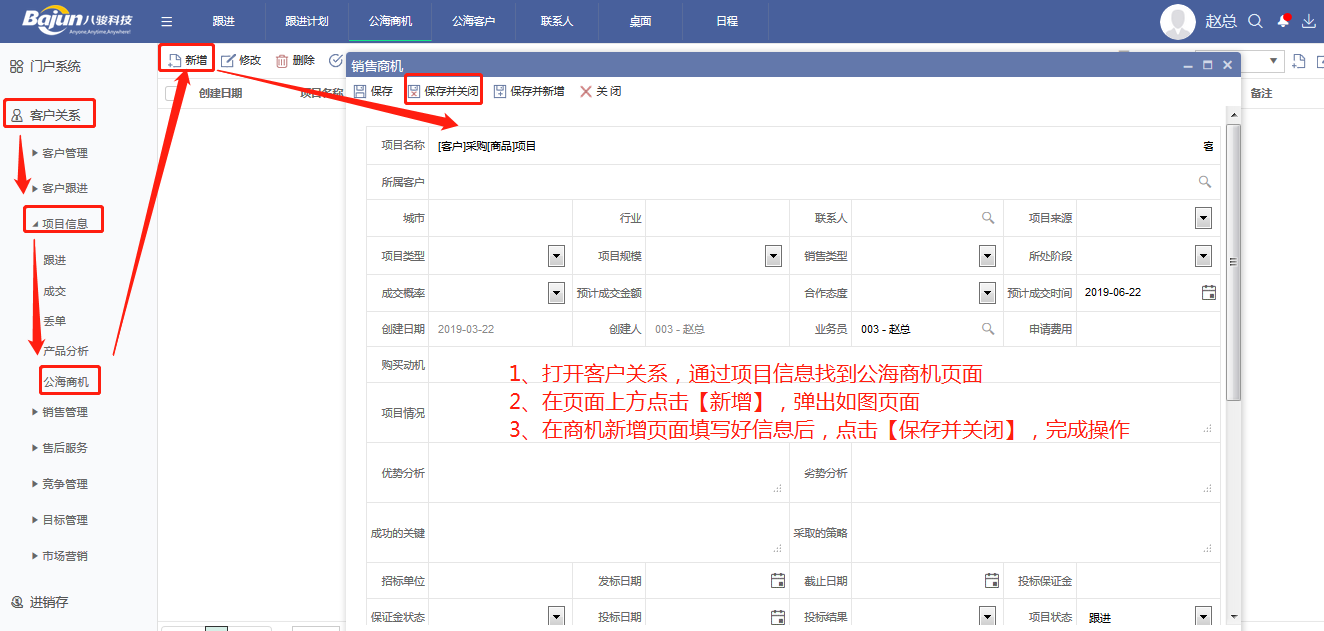Click the dialog's vertical scrollbar thumb

pos(1233,262)
